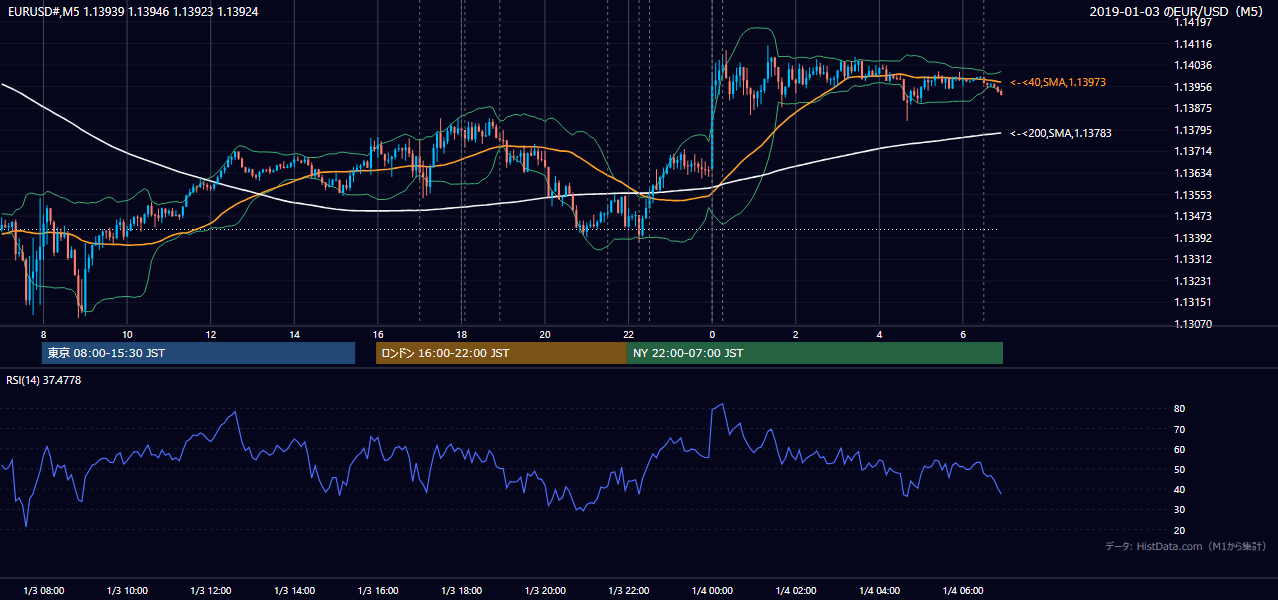Click bottom time label 1/3 12:00
Screen dimensions: 1278x600
211,591
